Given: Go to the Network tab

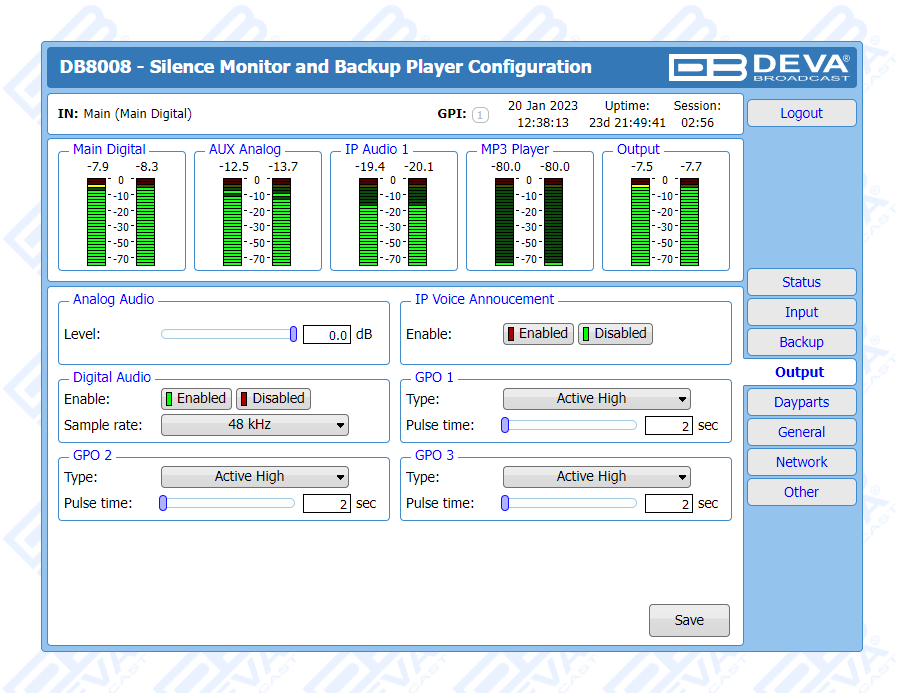Looking at the screenshot, I should 801,462.
